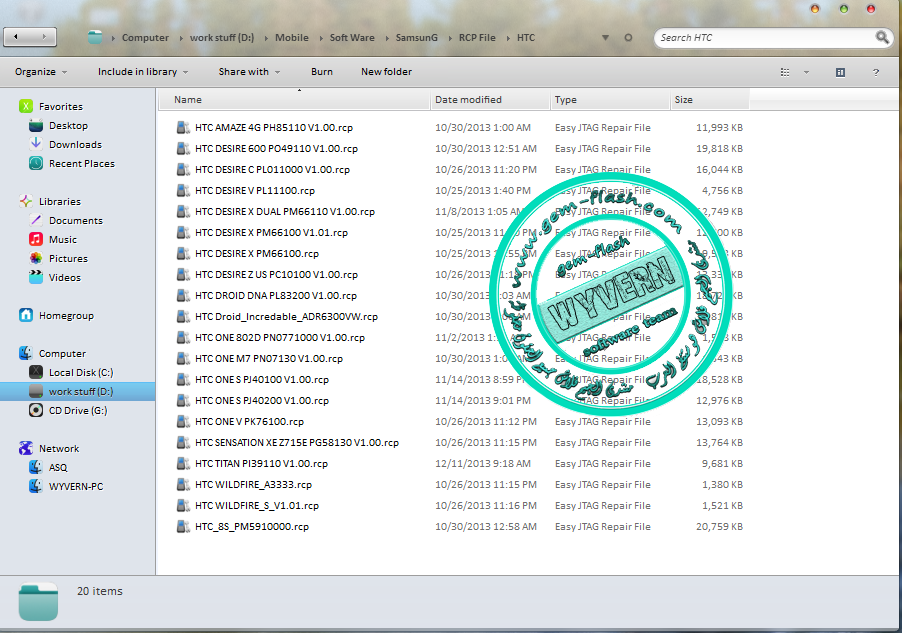The width and height of the screenshot is (902, 633).
Task: Go to Computer breadcrumb
Action: [x=146, y=37]
